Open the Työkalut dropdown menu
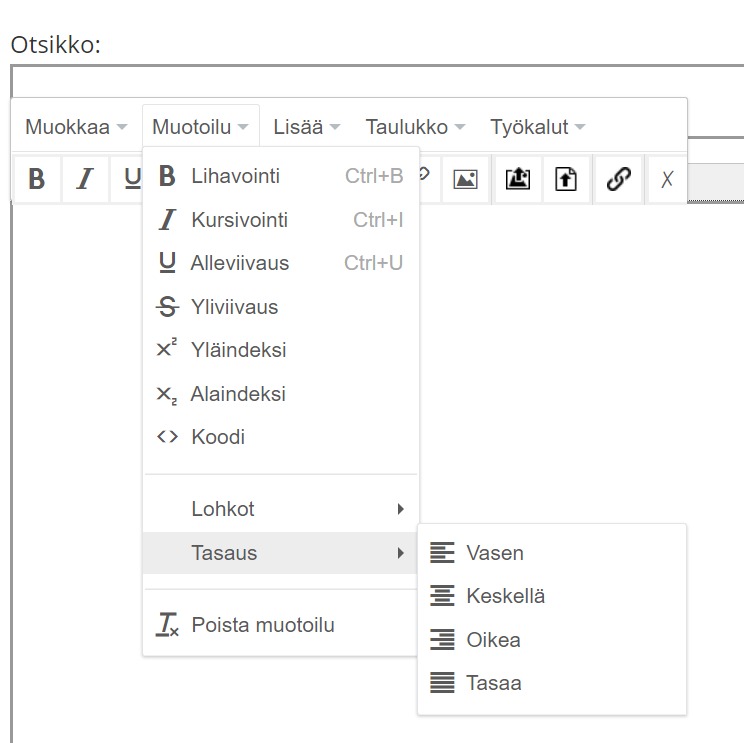Screen dimensions: 744x743 [537, 127]
